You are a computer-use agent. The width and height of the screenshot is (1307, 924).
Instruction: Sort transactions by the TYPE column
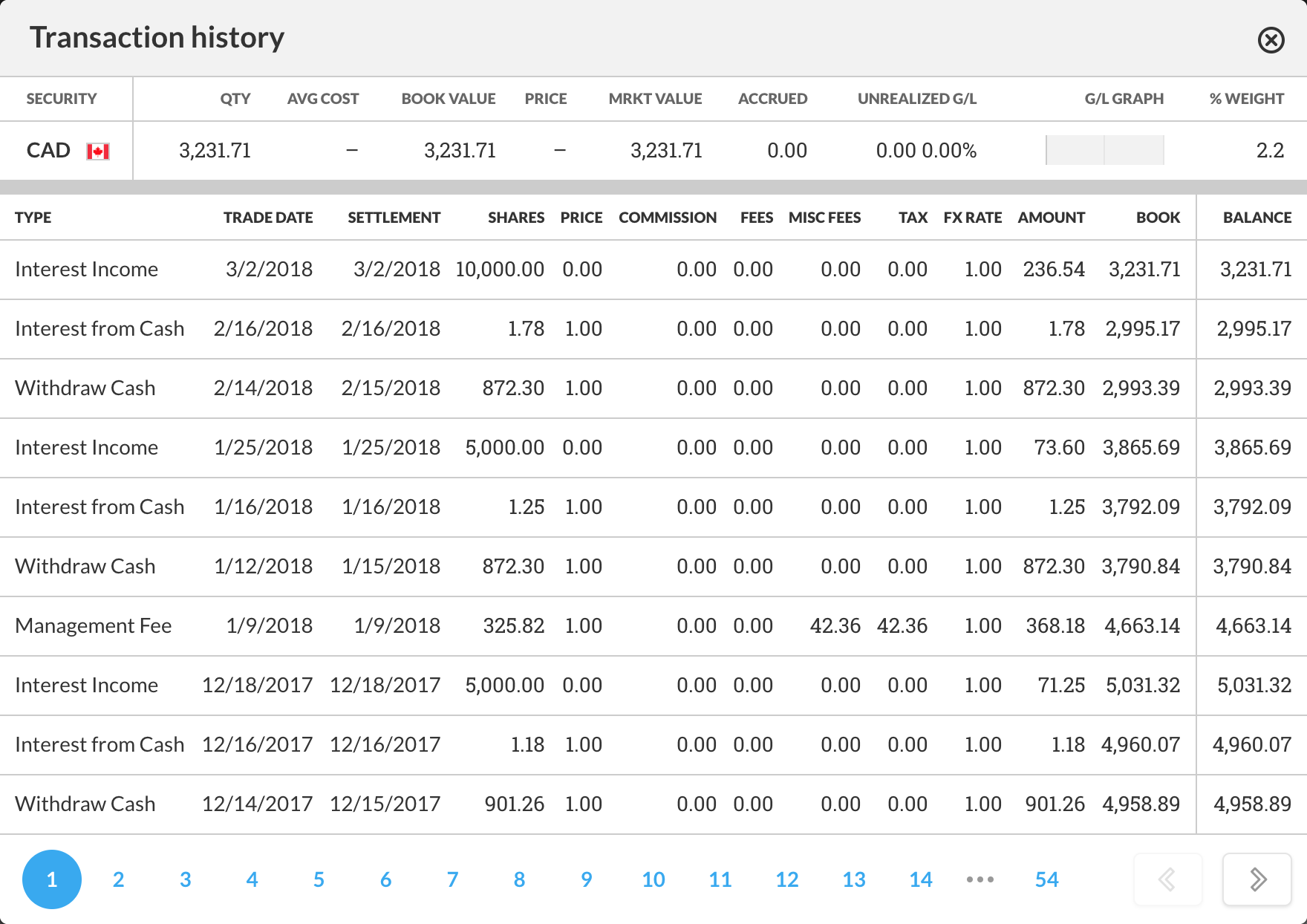point(33,217)
